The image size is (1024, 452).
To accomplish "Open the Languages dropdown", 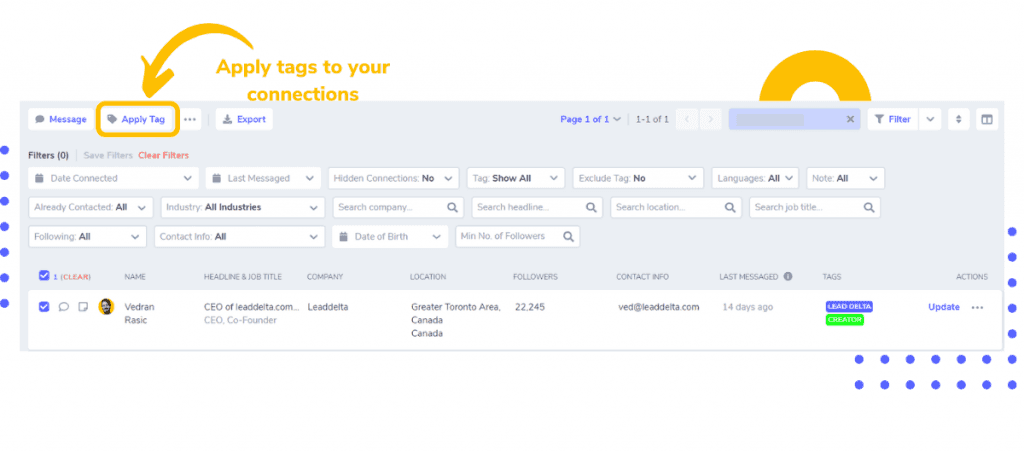I will 755,178.
